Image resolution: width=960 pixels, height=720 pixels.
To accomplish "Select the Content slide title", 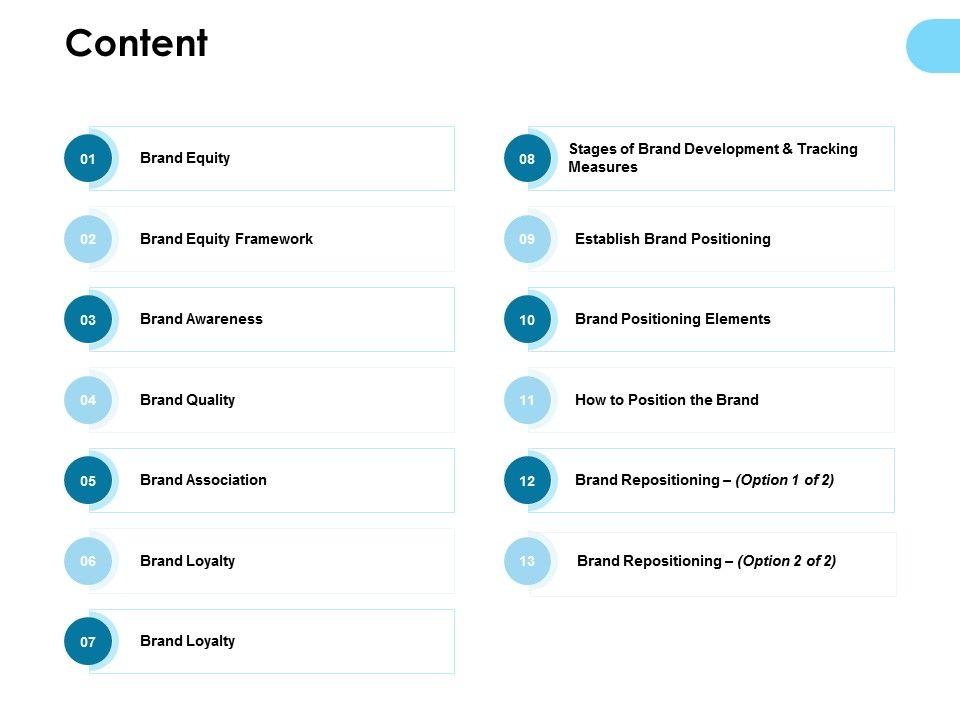I will [136, 43].
